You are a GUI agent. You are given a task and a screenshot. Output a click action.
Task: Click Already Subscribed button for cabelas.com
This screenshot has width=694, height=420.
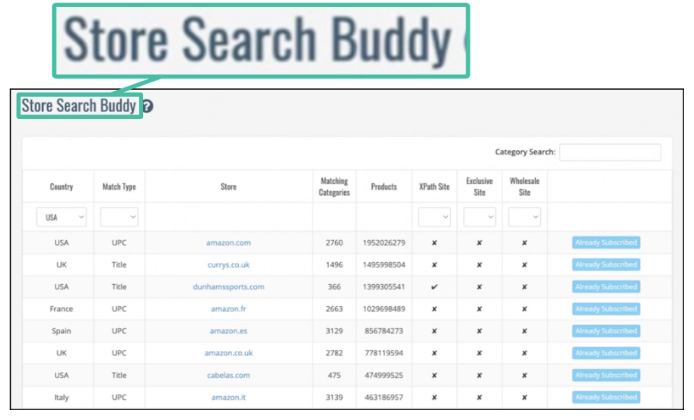coord(606,375)
